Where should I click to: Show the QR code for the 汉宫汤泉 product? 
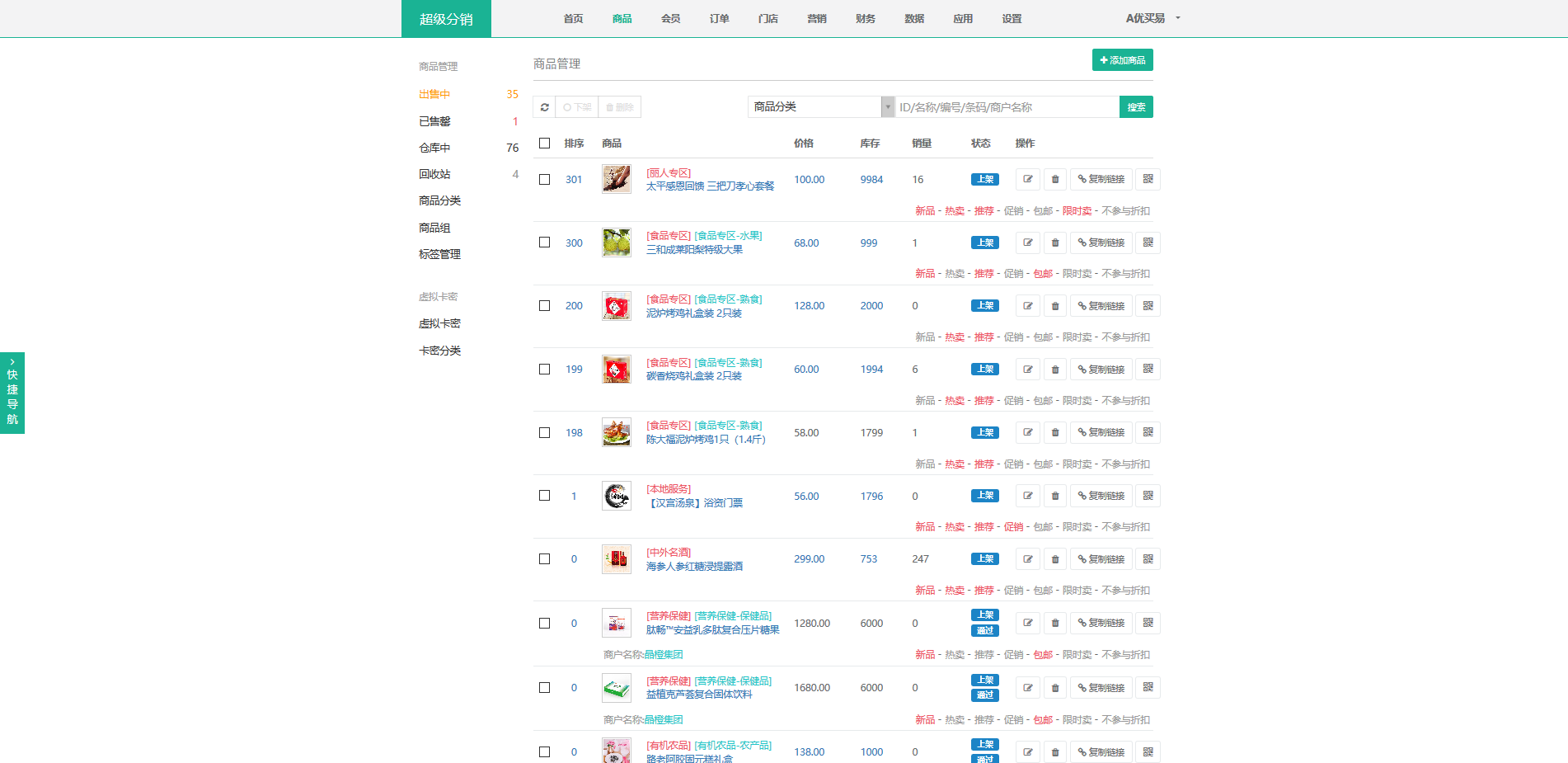1148,496
